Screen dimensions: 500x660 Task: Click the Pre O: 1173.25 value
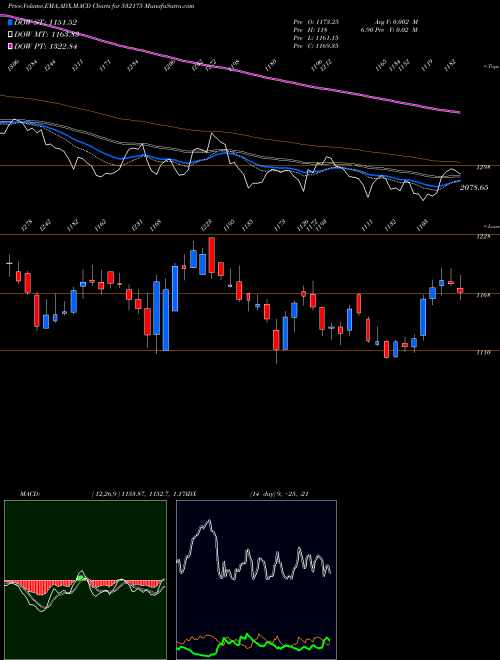click(316, 22)
